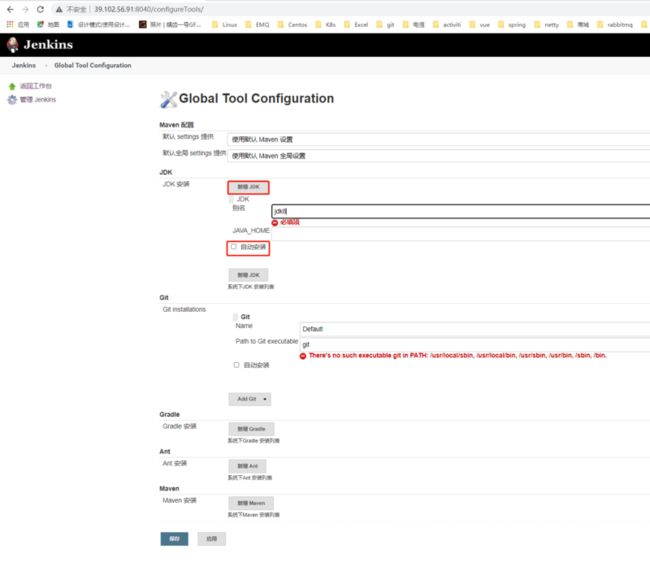Click the maps bookmark icon
The height and width of the screenshot is (588, 650).
(41, 24)
